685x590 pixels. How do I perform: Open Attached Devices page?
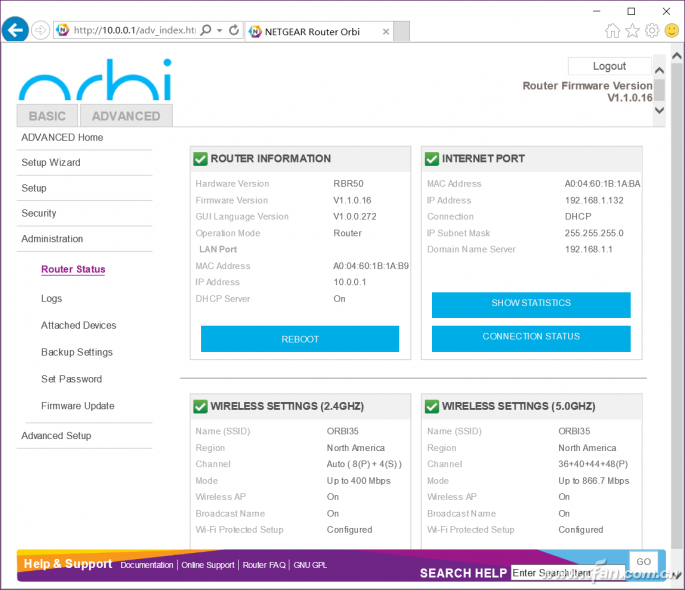pyautogui.click(x=79, y=325)
